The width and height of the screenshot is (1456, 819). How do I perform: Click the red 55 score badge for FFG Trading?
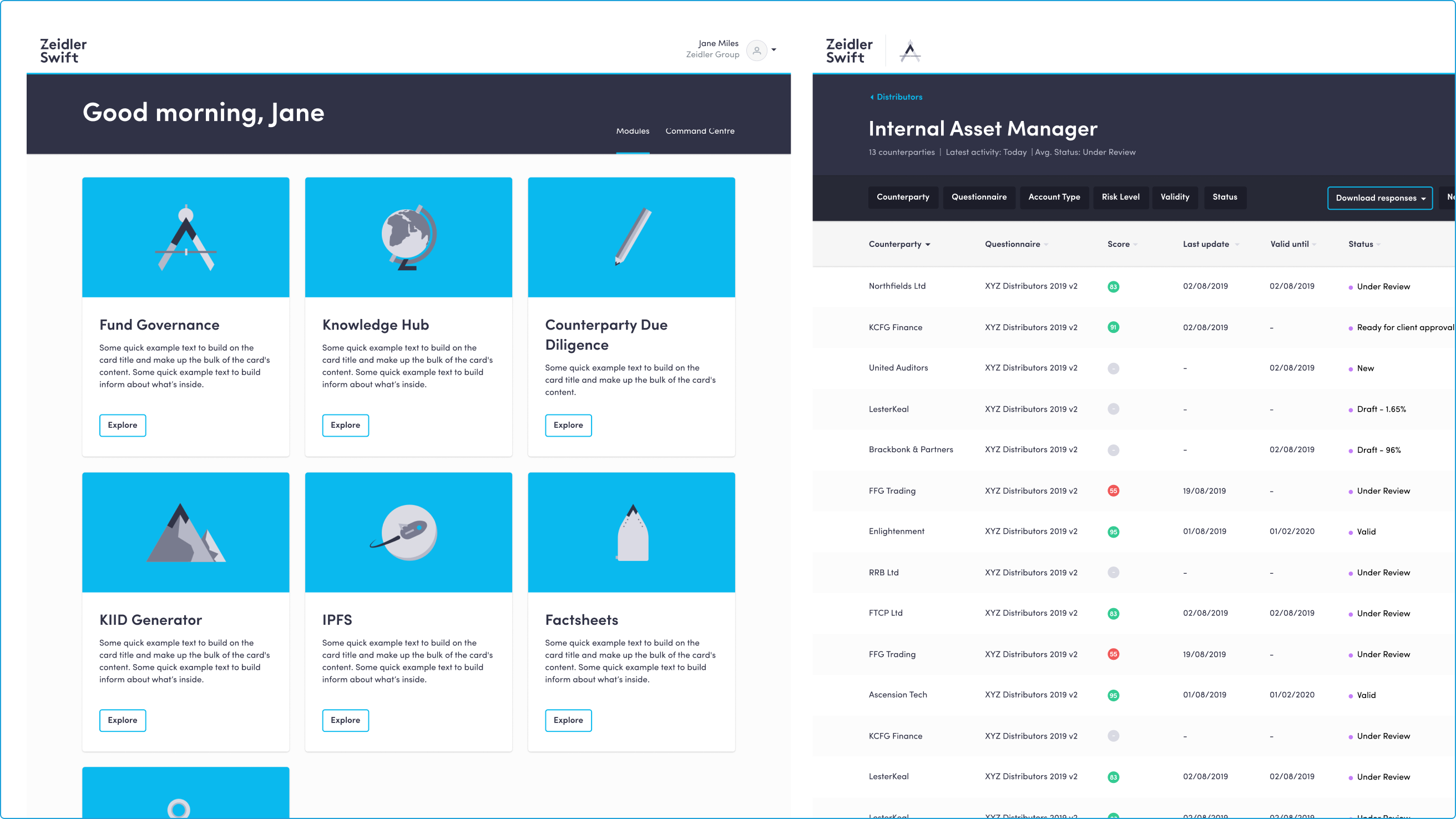pyautogui.click(x=1113, y=491)
